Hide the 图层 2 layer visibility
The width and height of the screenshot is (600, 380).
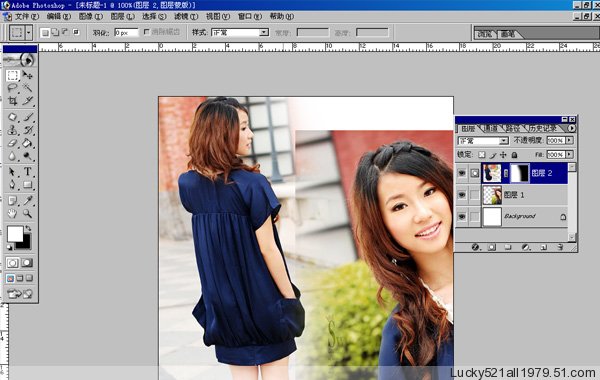462,173
